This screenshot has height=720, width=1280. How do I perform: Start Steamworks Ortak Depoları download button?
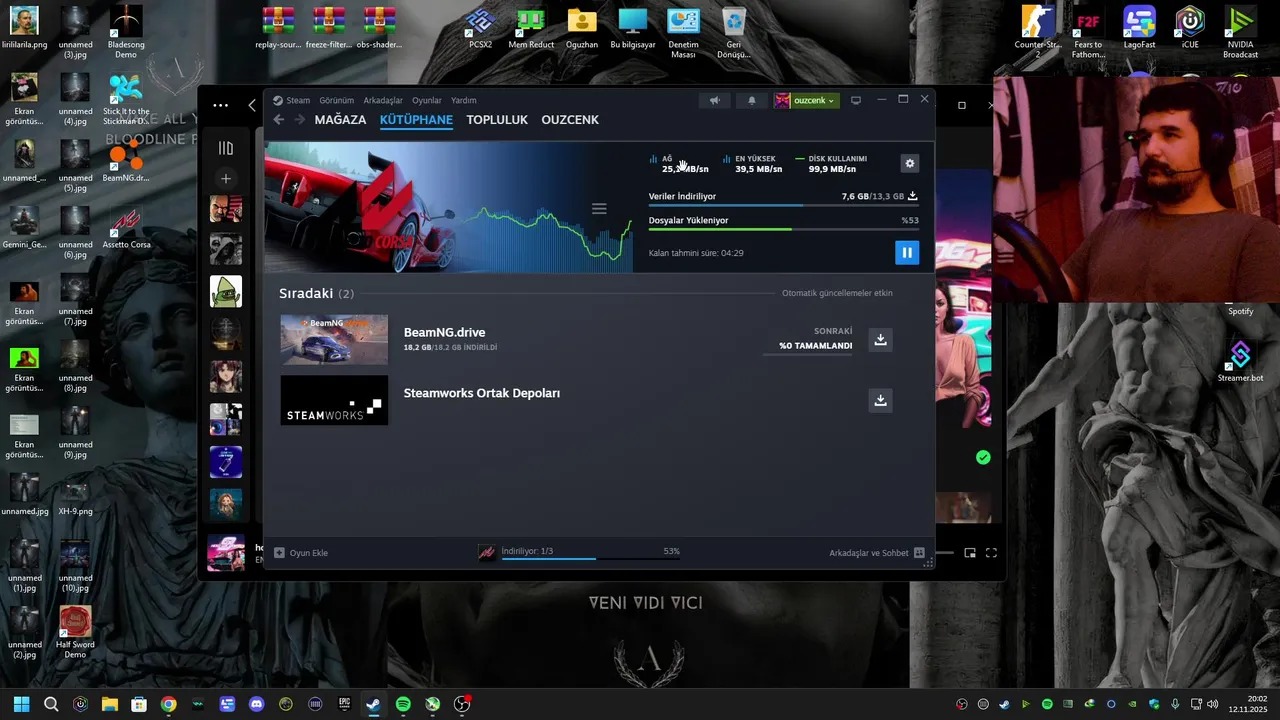coord(880,400)
